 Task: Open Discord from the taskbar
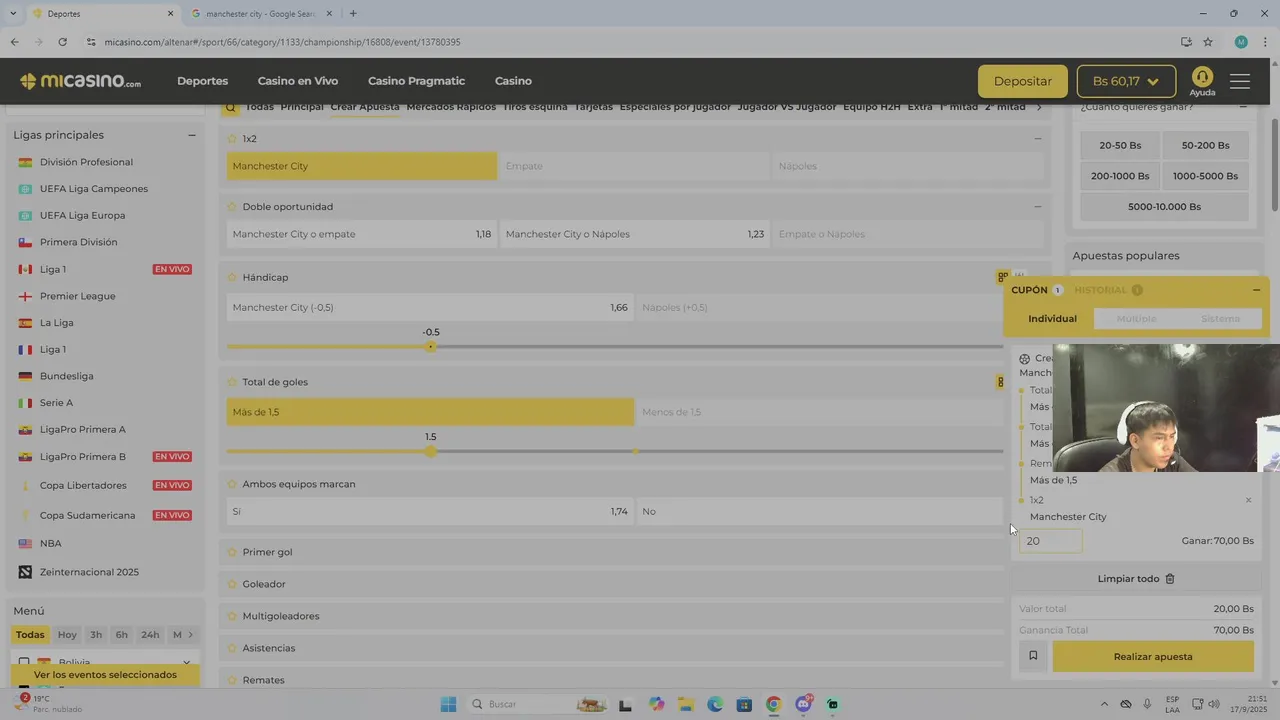click(803, 704)
